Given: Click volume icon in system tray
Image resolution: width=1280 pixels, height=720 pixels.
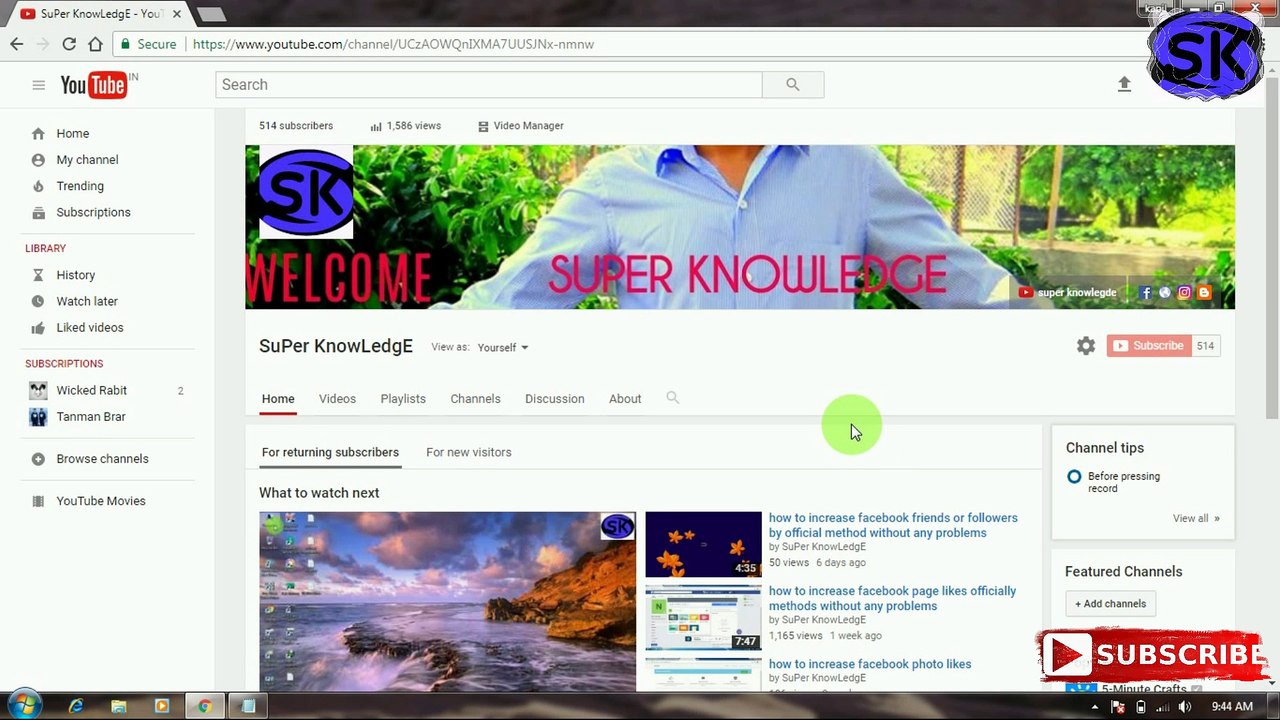Looking at the screenshot, I should click(x=1185, y=707).
